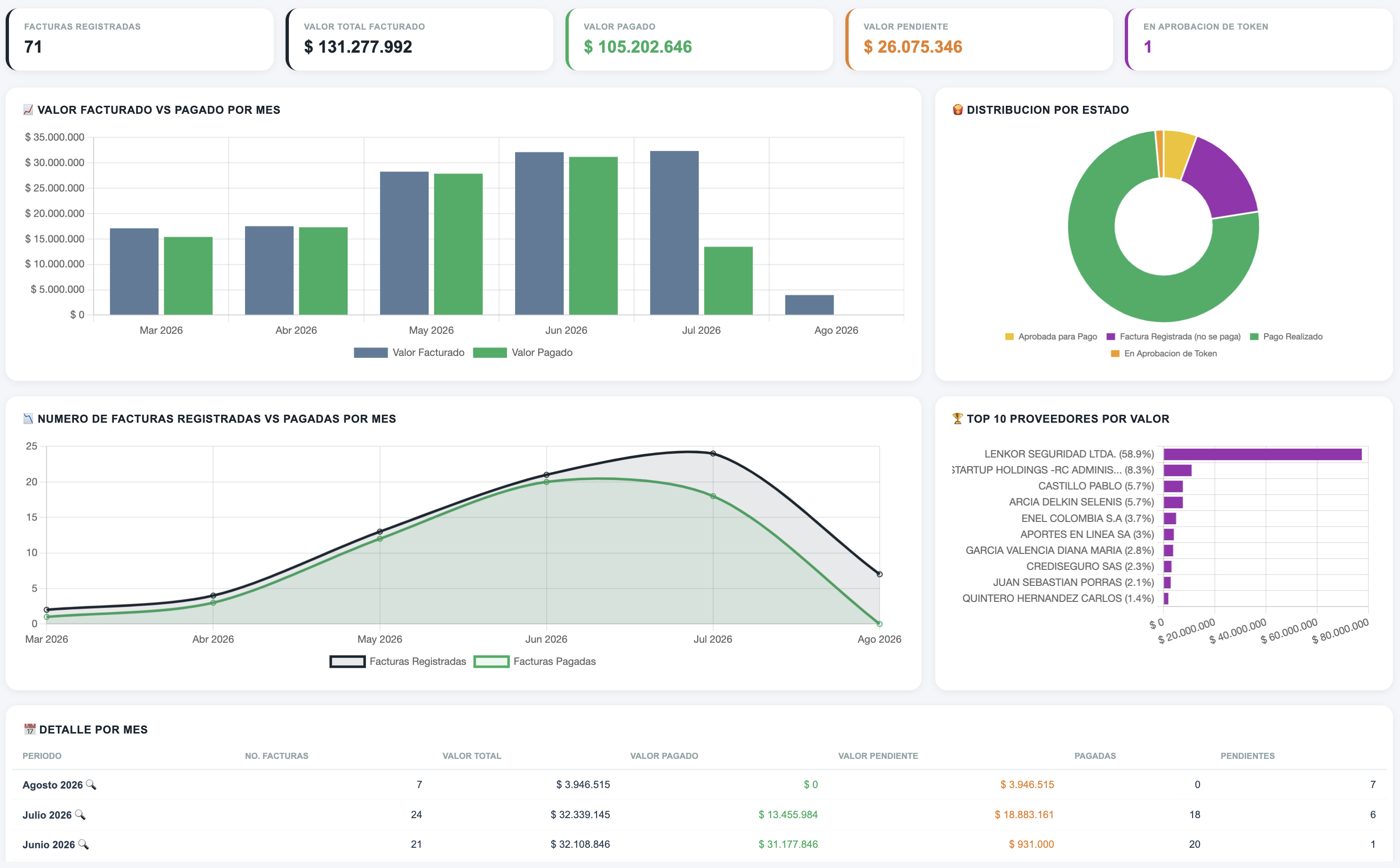1400x868 pixels.
Task: Click the Ago 2026 Facturas Registradas data point
Action: pos(879,574)
